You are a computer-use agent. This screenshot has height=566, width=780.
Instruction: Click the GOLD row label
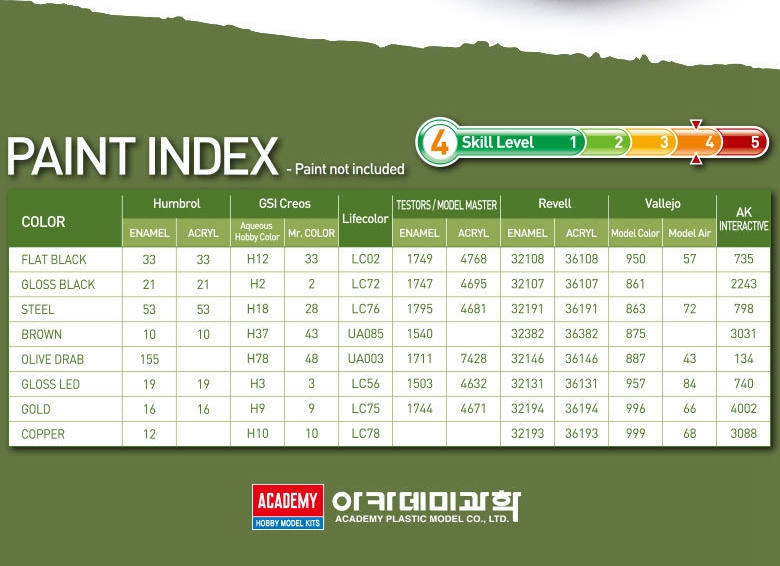(35, 409)
